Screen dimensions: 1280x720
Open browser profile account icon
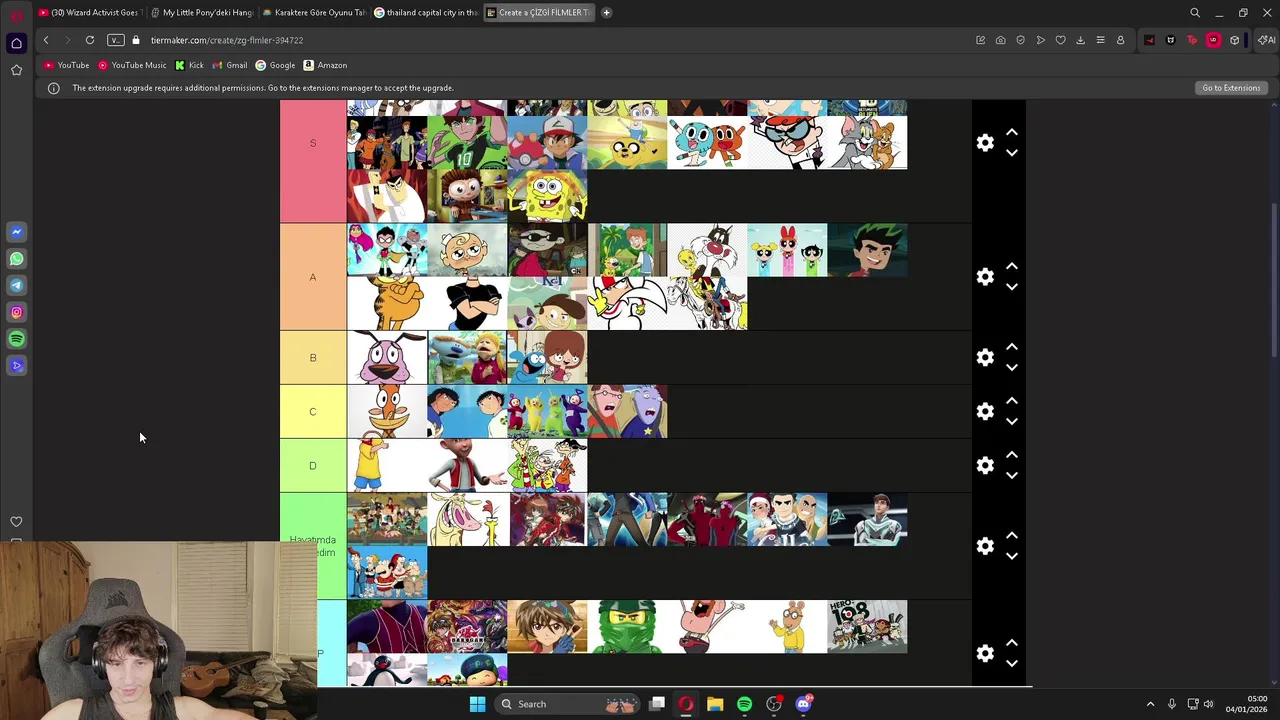[x=1120, y=40]
